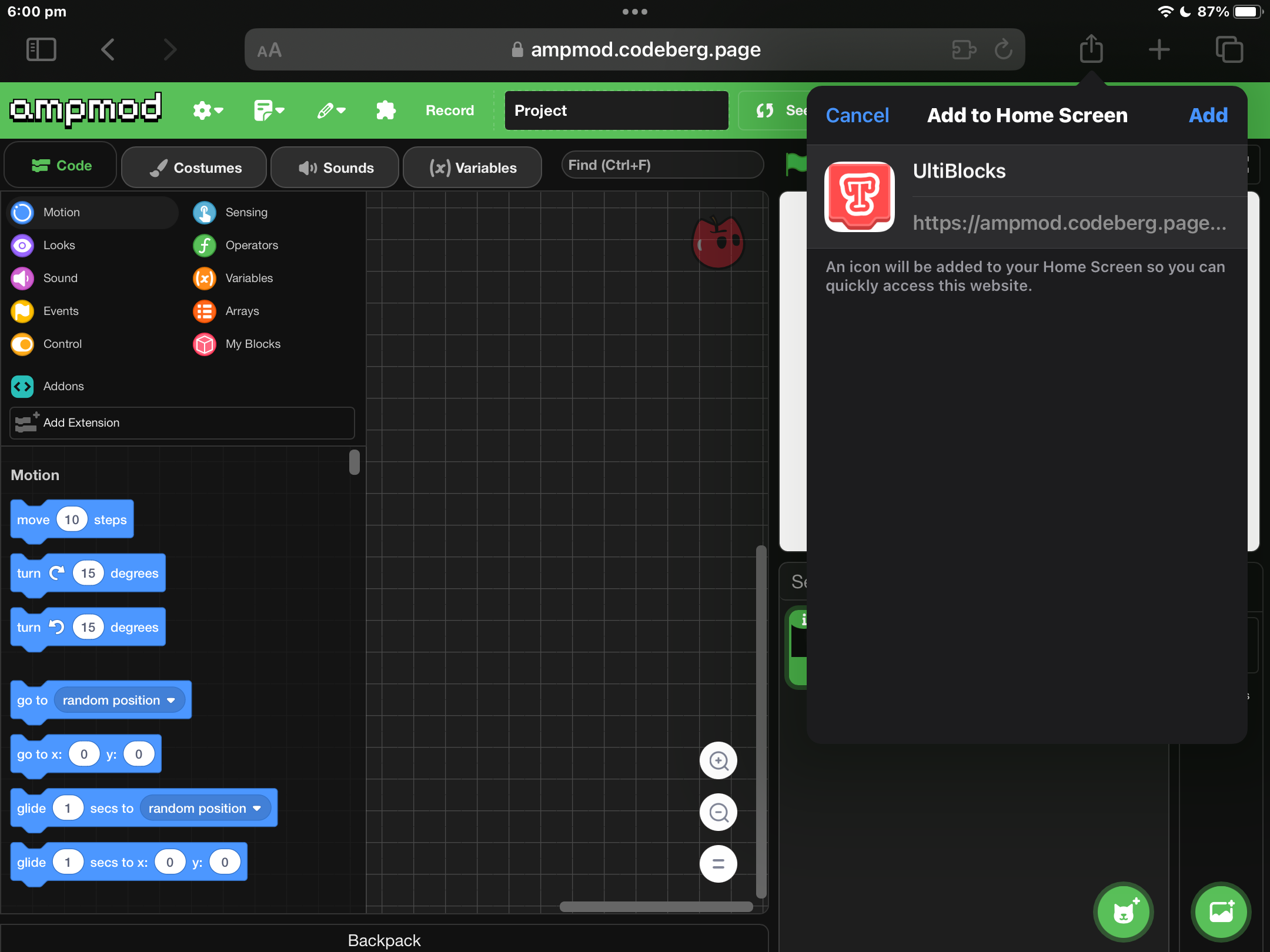Click the workspace horizontal scrollbar
This screenshot has width=1270, height=952.
click(656, 907)
